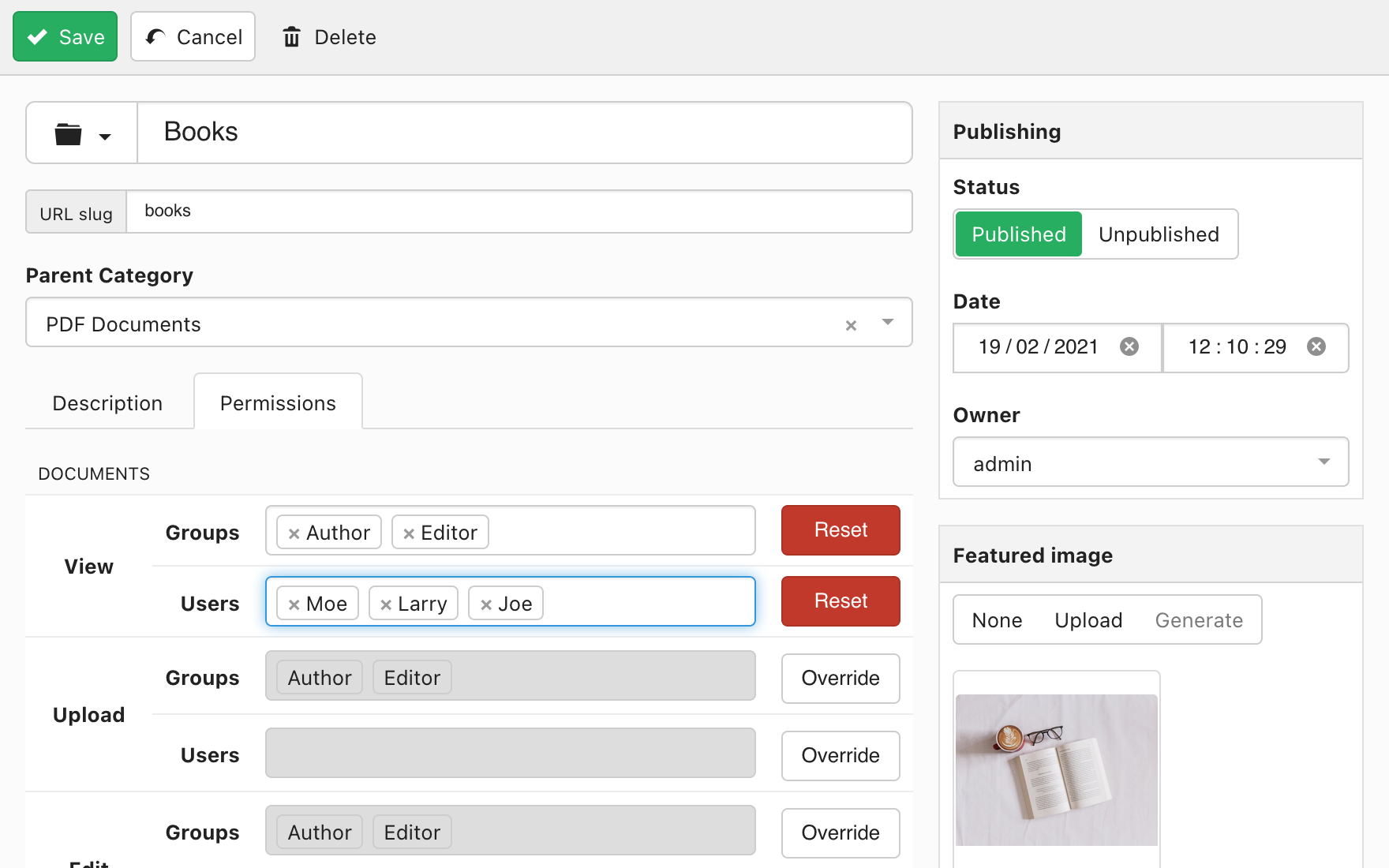The image size is (1389, 868).
Task: Open the Permissions tab
Action: coord(278,403)
